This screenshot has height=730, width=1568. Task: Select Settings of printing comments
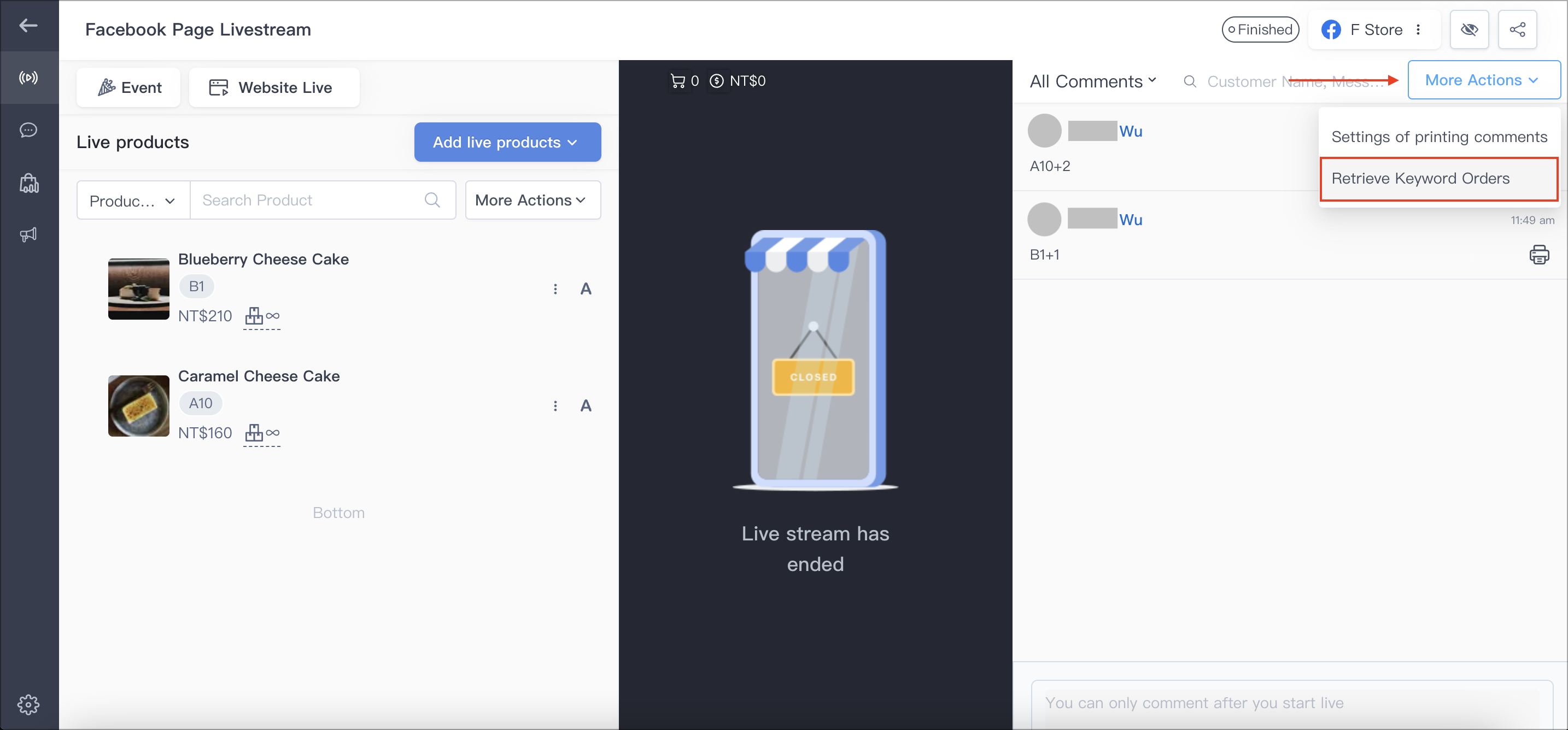click(1439, 137)
